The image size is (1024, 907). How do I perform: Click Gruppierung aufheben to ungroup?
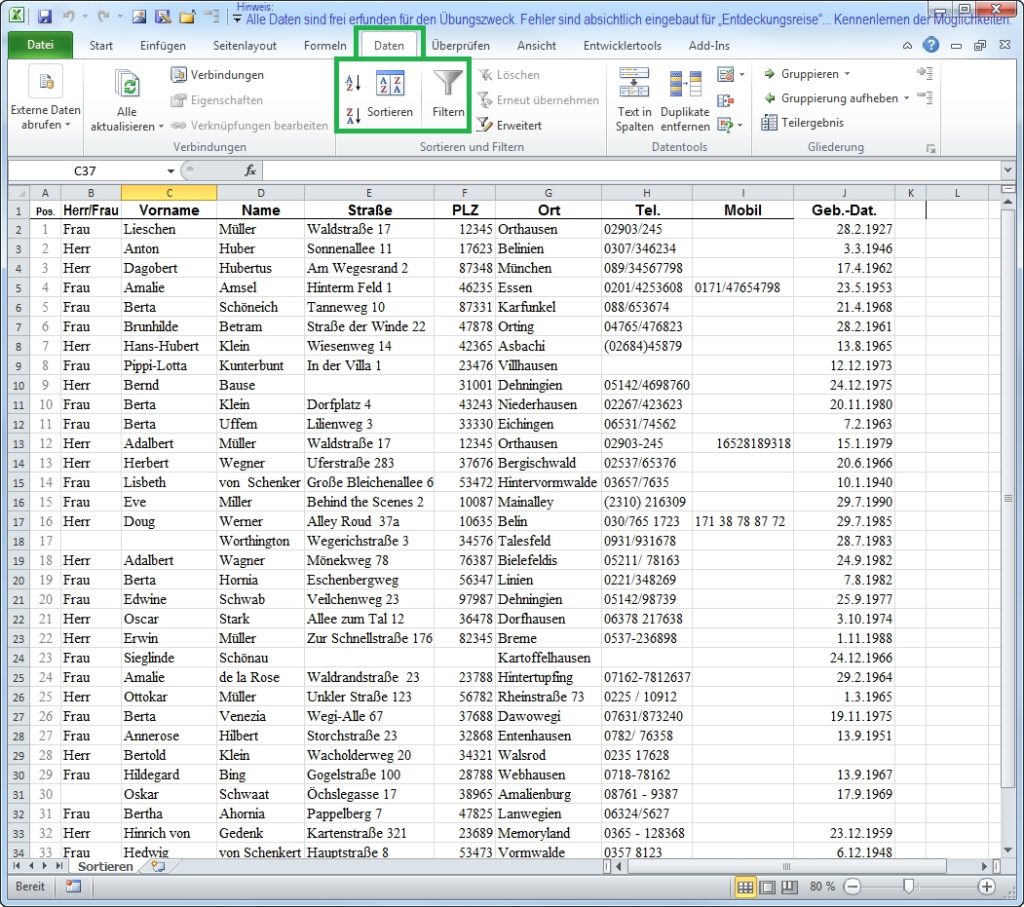click(839, 97)
